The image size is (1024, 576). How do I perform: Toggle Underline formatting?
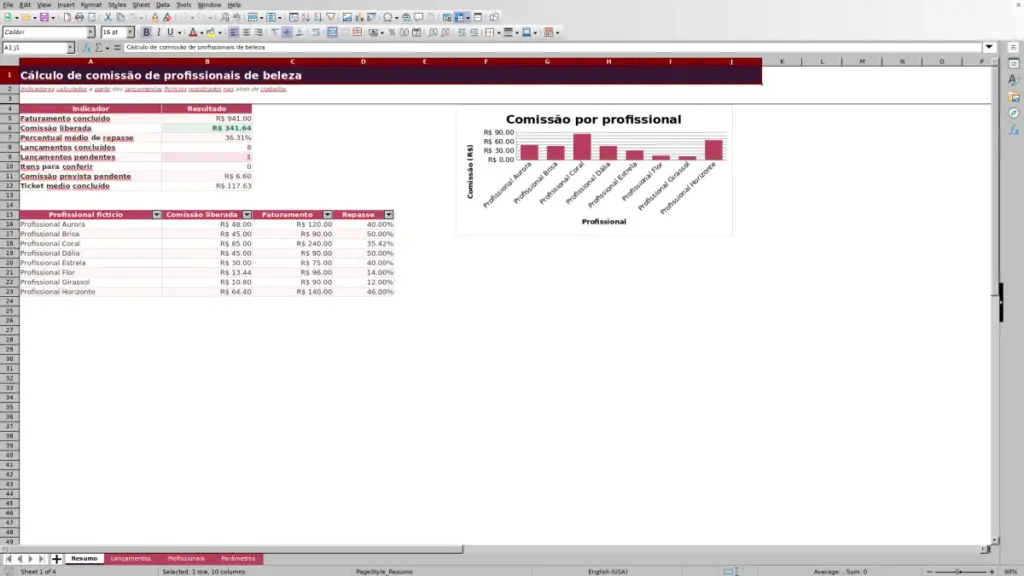click(x=170, y=33)
